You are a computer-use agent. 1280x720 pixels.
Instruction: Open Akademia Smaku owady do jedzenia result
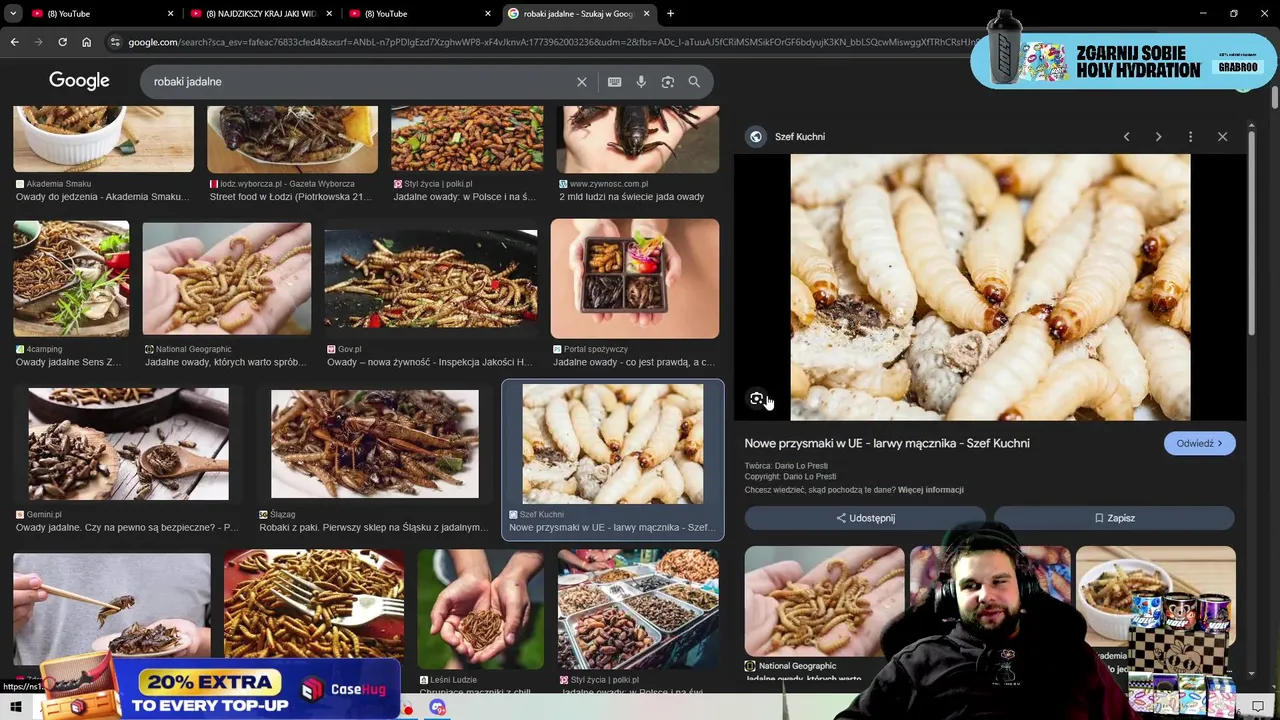pos(103,140)
